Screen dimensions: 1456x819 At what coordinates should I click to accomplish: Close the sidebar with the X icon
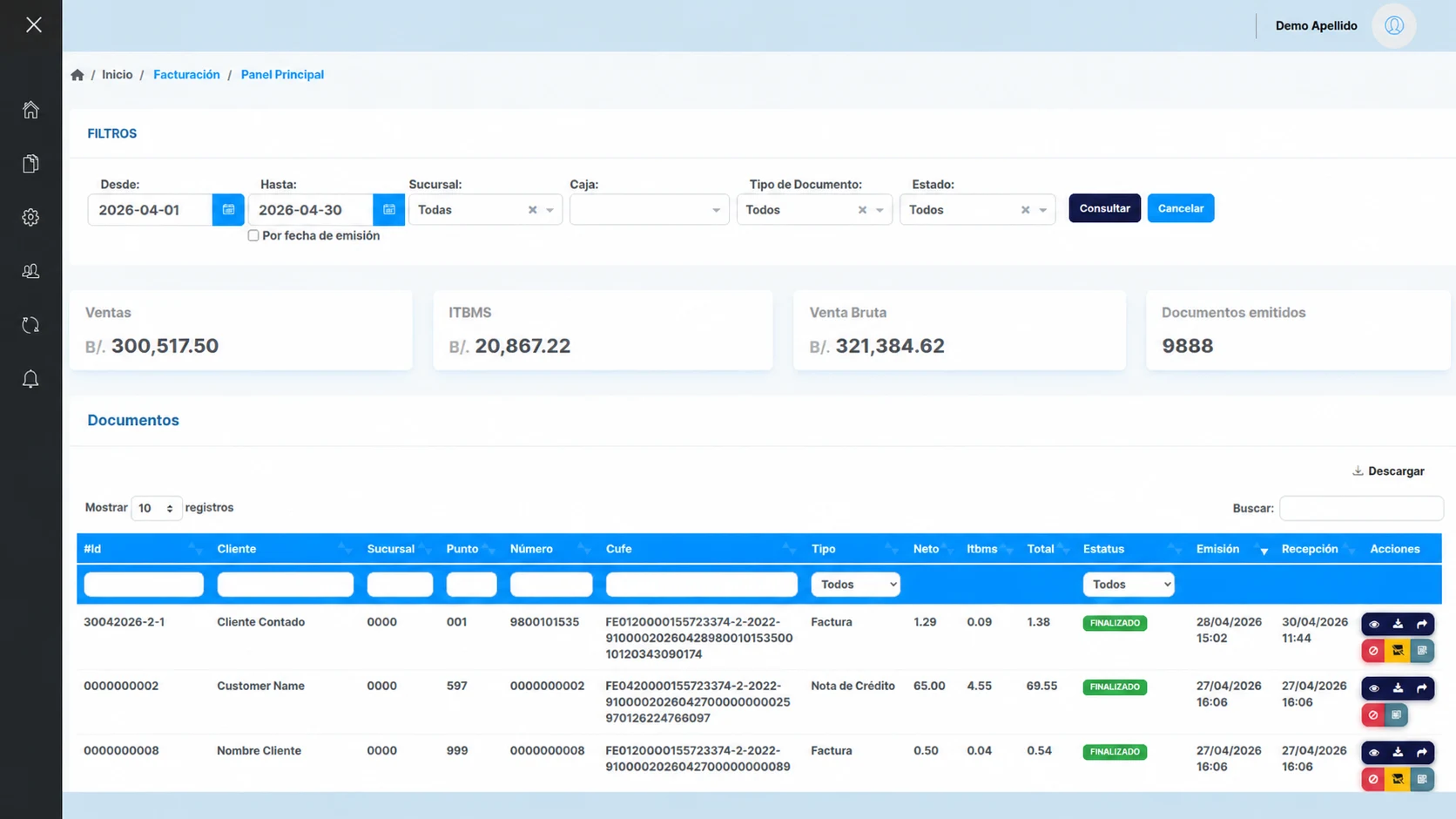click(34, 24)
